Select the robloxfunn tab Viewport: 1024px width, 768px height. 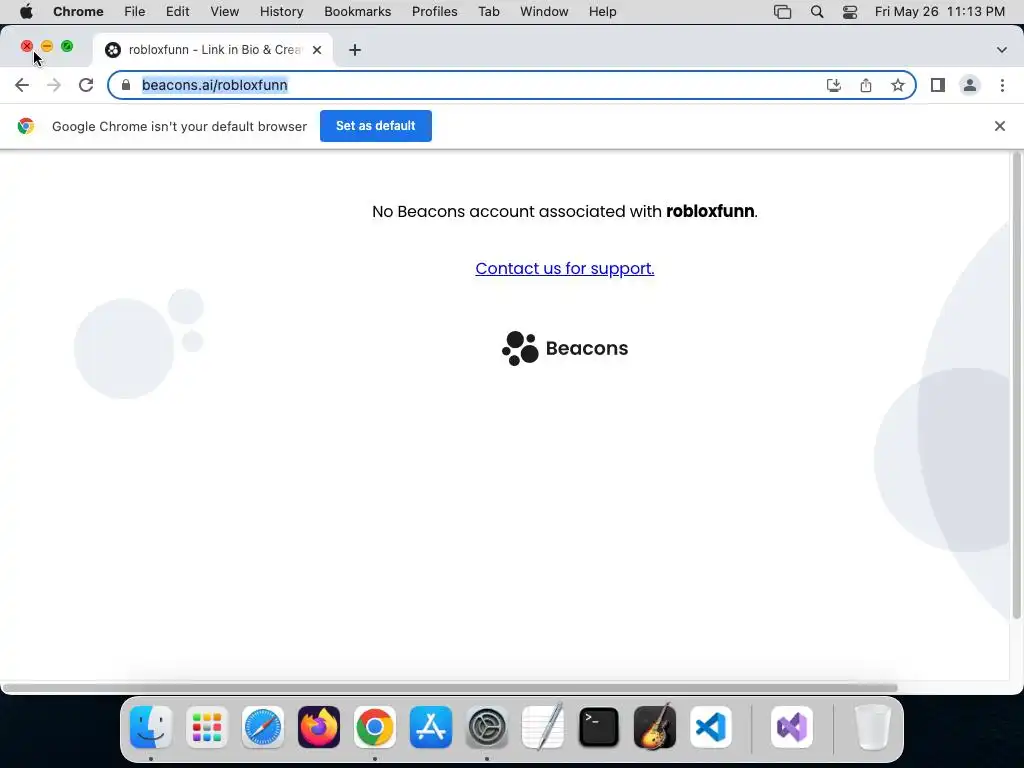coord(214,50)
